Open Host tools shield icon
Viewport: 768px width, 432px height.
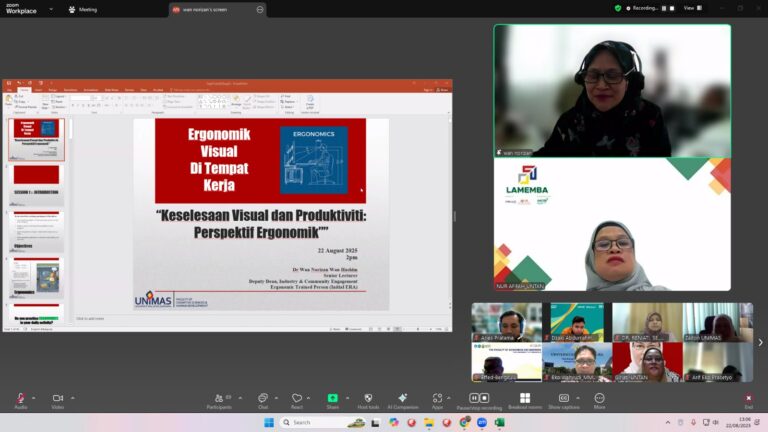click(x=368, y=398)
